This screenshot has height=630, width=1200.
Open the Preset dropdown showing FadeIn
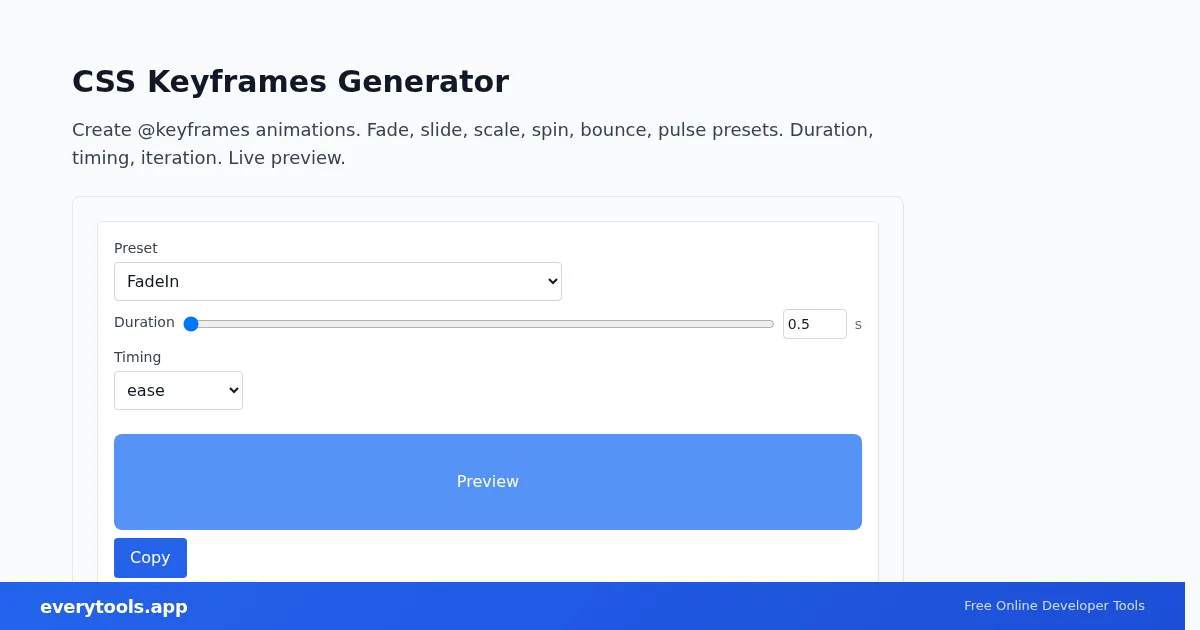(337, 281)
